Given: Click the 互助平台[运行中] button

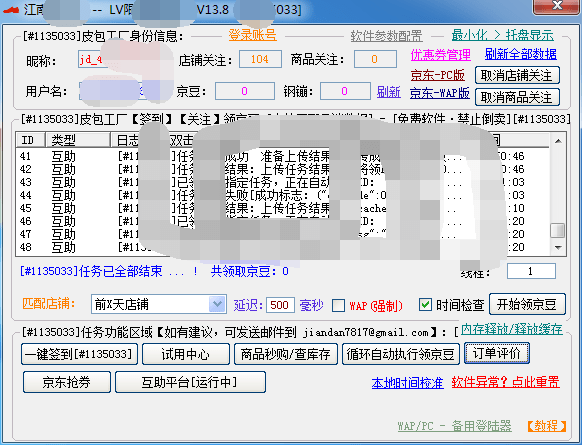Looking at the screenshot, I should coord(190,382).
